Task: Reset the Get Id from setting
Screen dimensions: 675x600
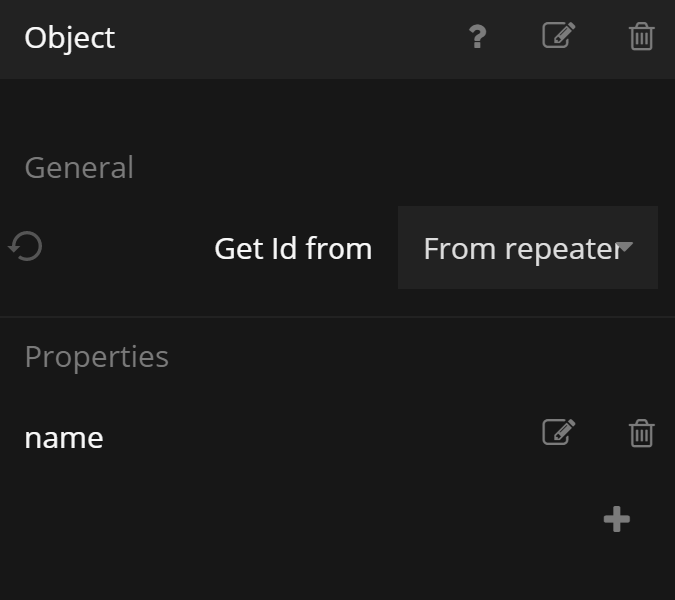Action: click(26, 246)
